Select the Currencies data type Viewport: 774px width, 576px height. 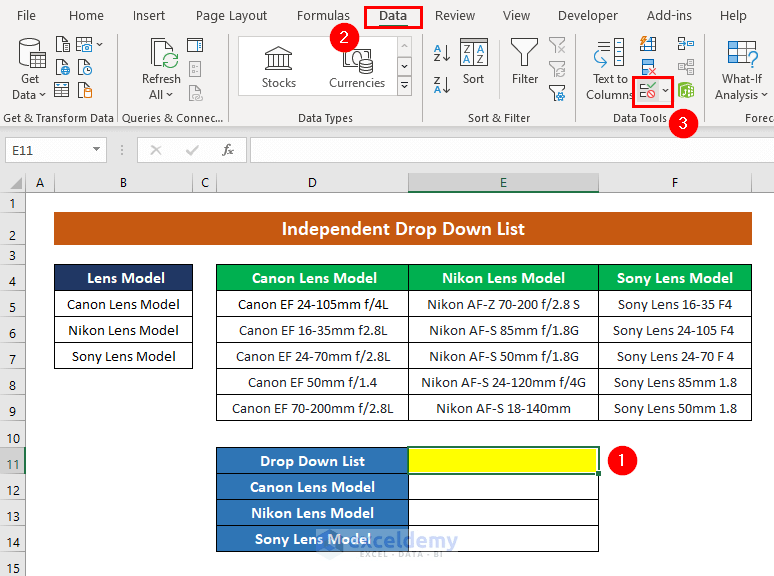[x=357, y=67]
